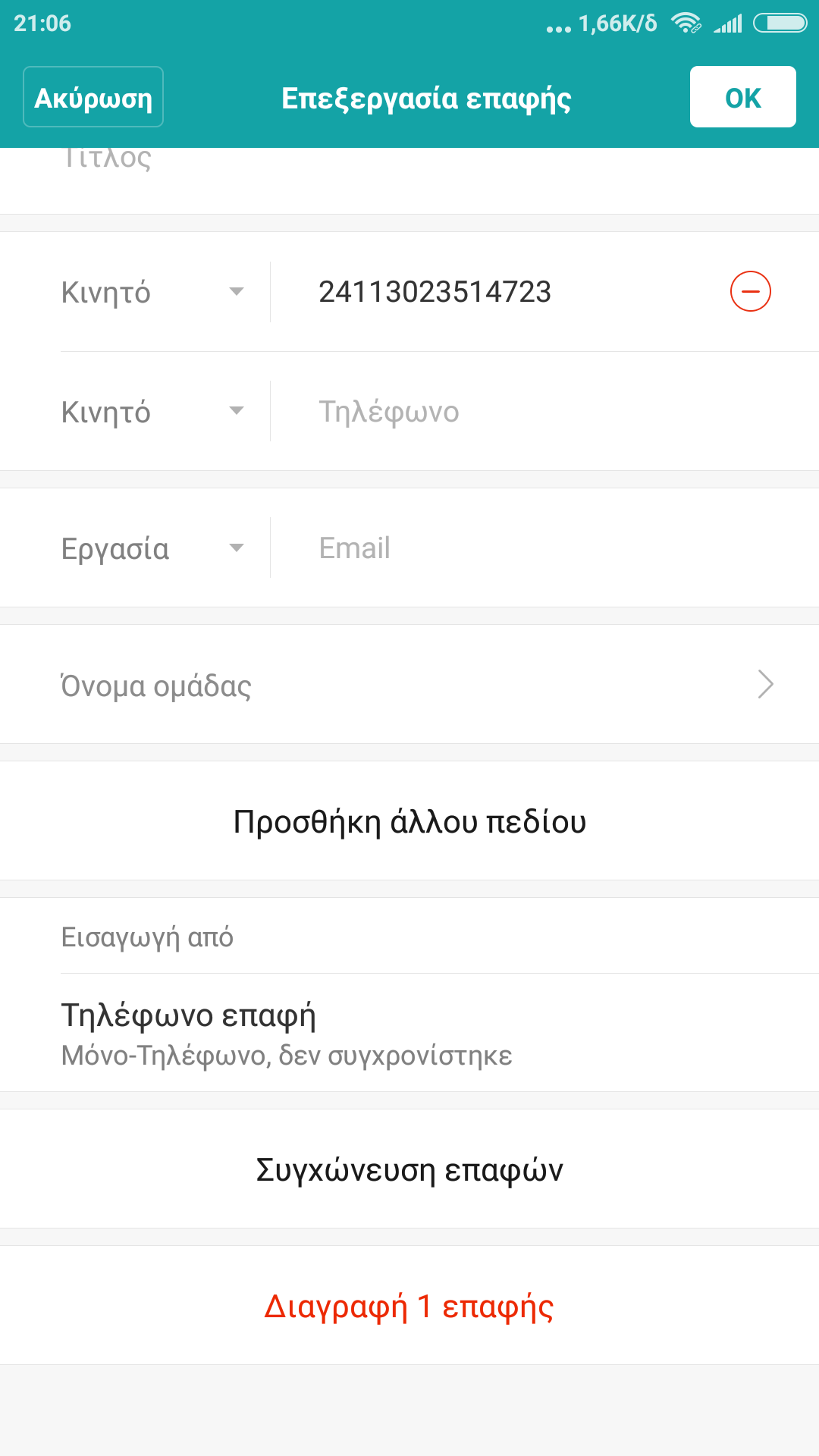Tap Προσθήκη άλλου πεδίου to add field
The image size is (819, 1456).
[x=409, y=821]
